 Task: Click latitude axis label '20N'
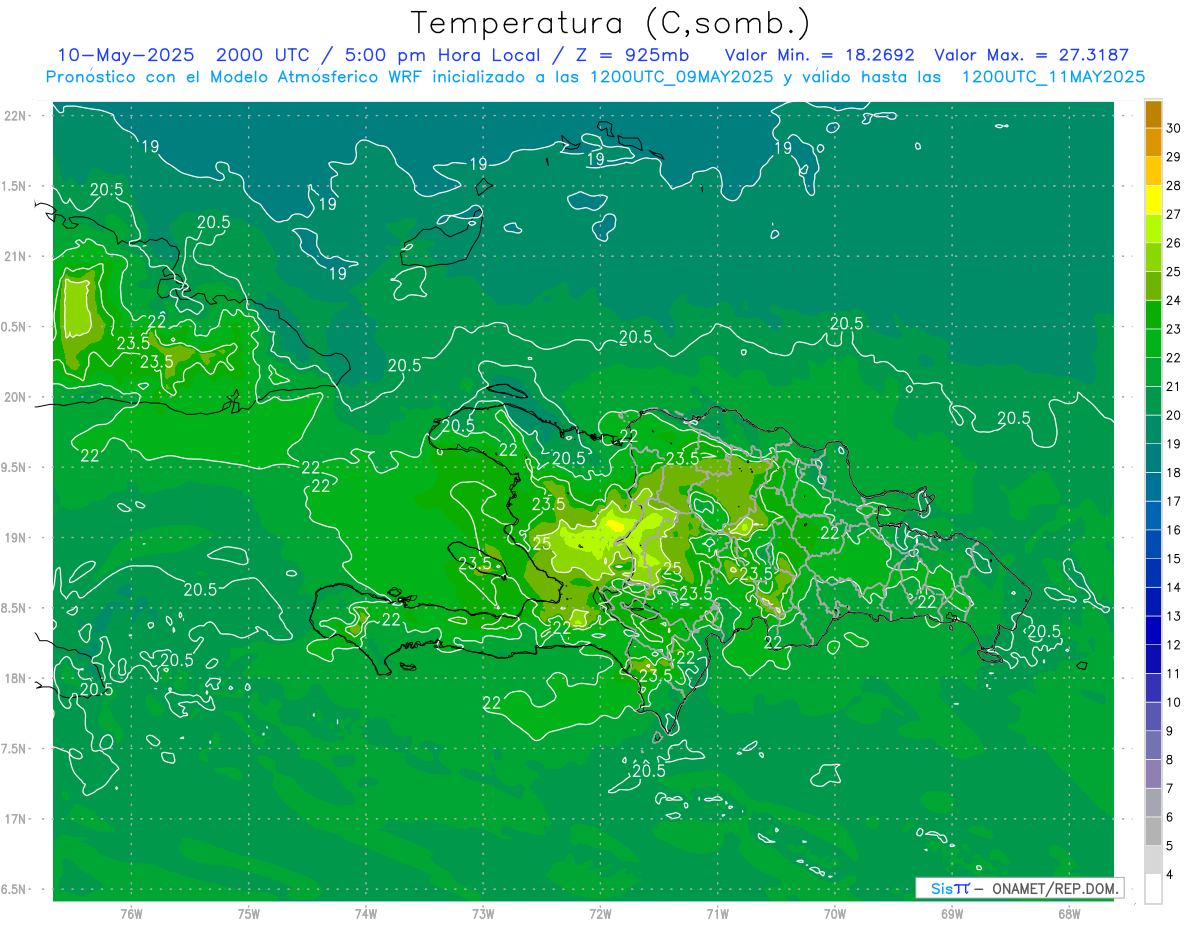tap(16, 397)
